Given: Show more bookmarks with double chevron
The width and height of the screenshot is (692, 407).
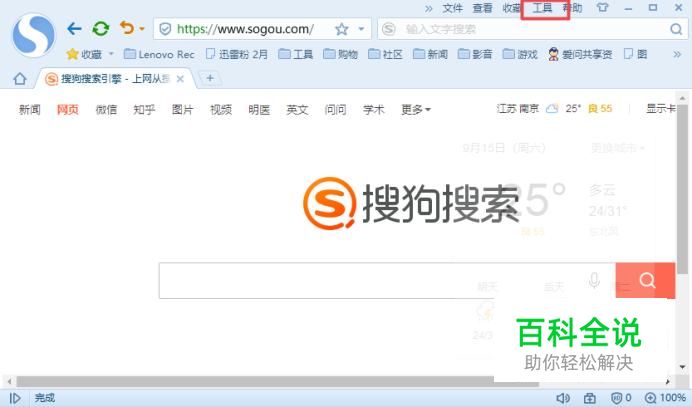Looking at the screenshot, I should coord(677,54).
